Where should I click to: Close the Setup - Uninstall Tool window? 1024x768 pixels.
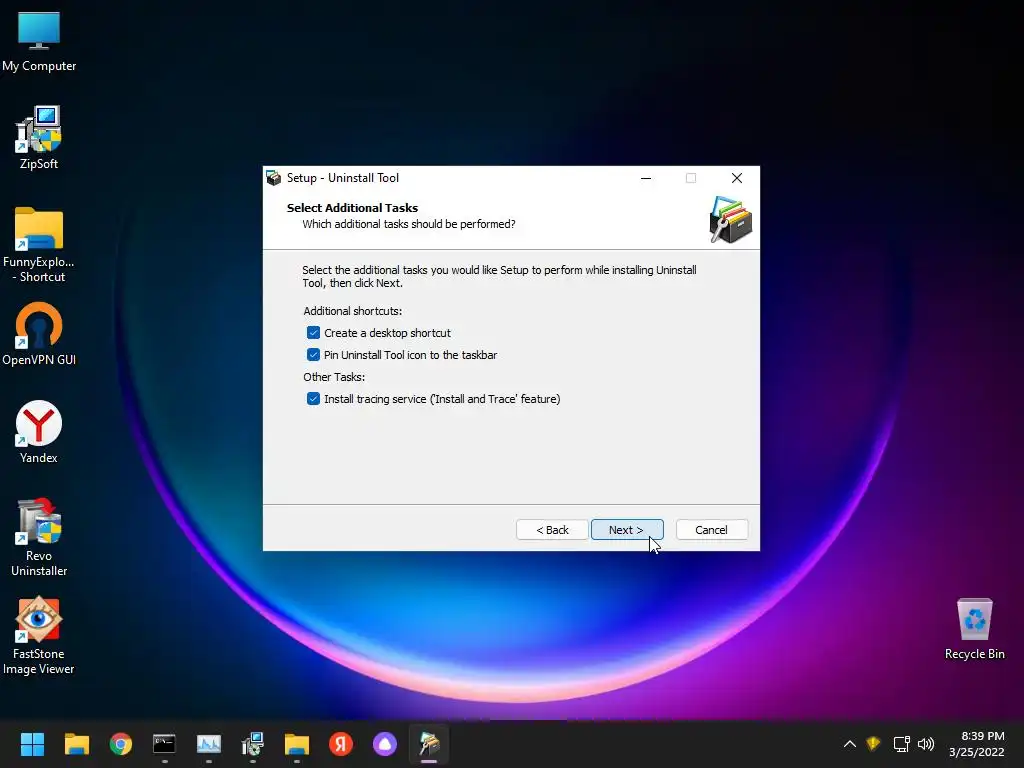coord(737,178)
